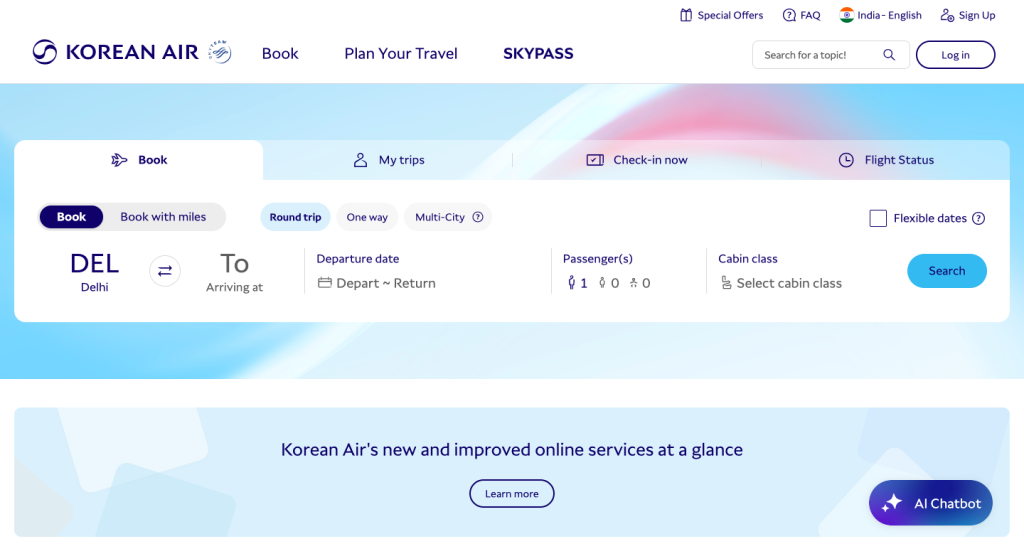The width and height of the screenshot is (1024, 544).
Task: Switch to the My trips tab
Action: tap(388, 160)
